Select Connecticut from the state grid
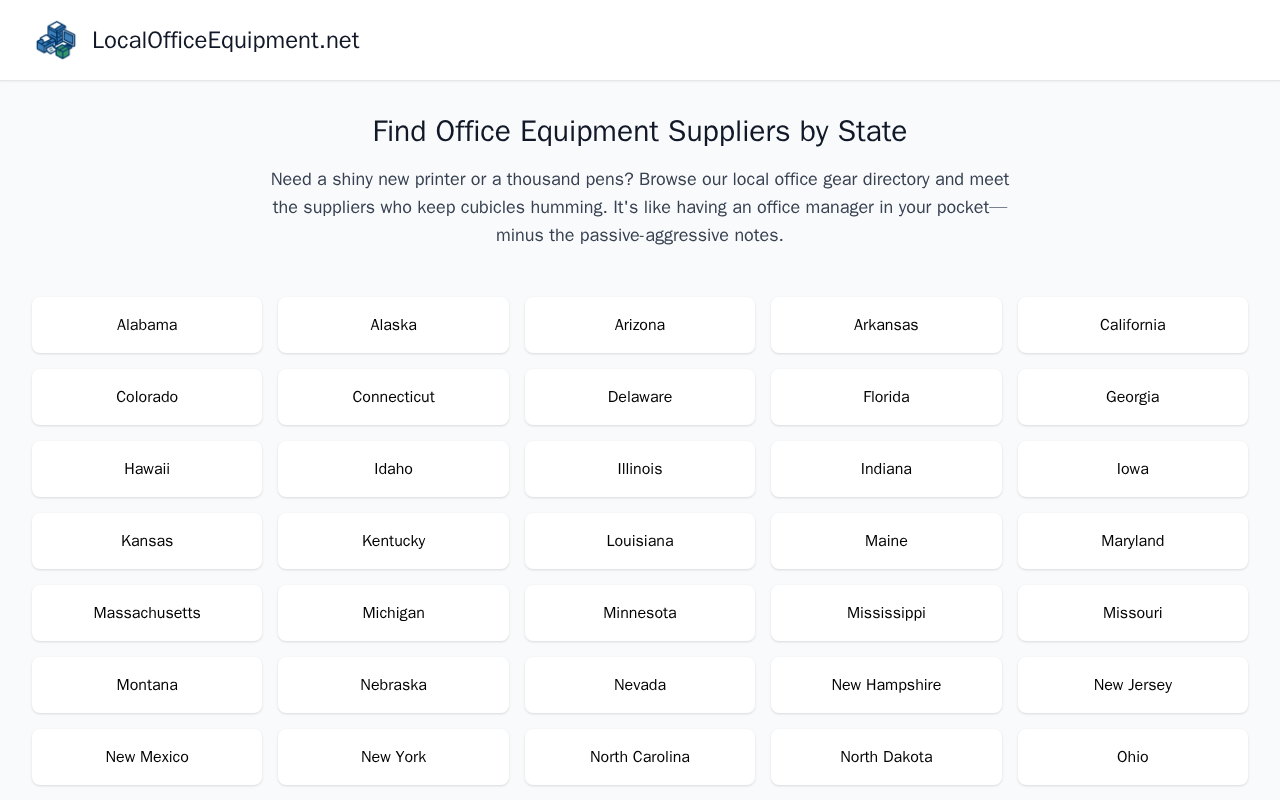Viewport: 1280px width, 800px height. point(393,397)
